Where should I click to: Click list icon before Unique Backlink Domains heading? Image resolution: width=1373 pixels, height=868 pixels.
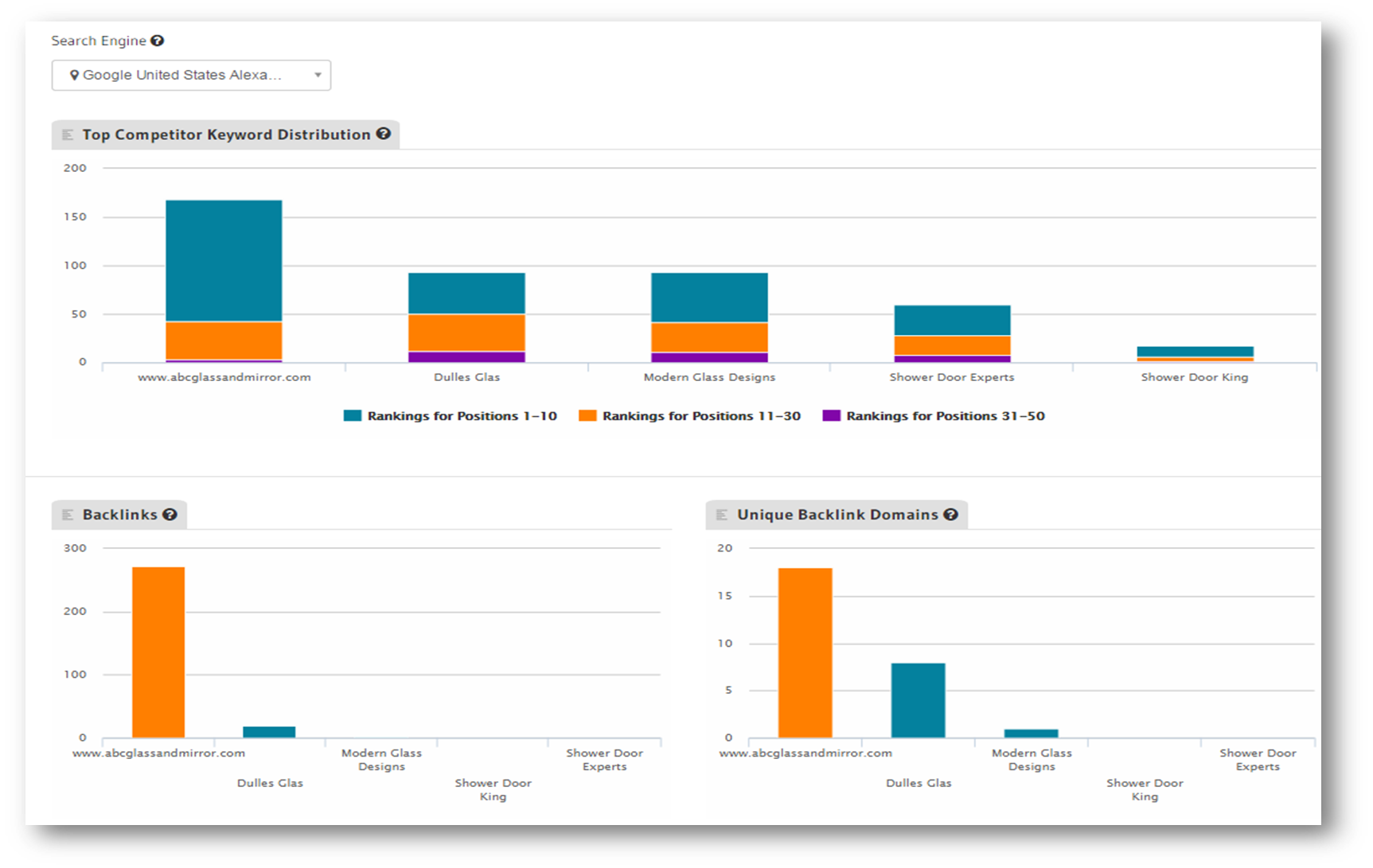(722, 515)
